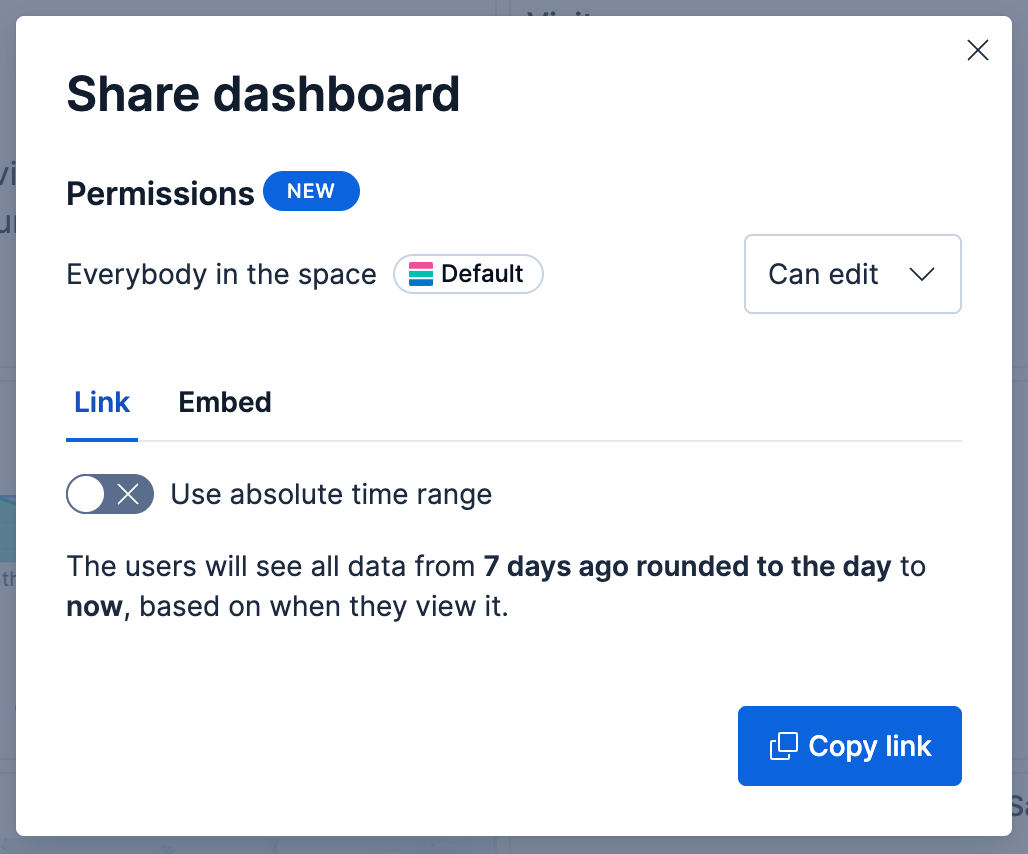
Task: Click the Default space badge
Action: pyautogui.click(x=468, y=274)
